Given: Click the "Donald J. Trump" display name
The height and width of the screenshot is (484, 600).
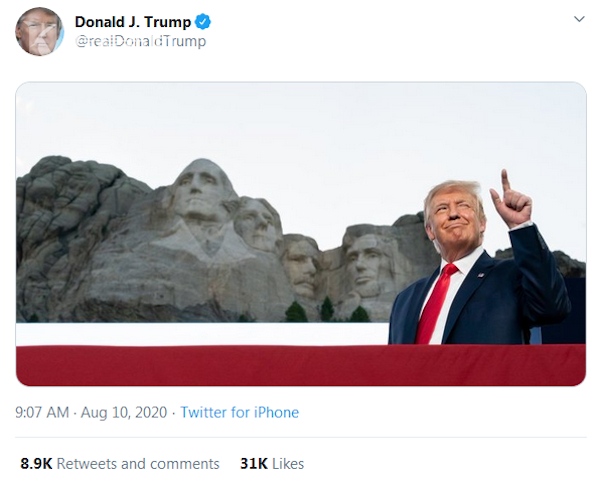Looking at the screenshot, I should [132, 22].
